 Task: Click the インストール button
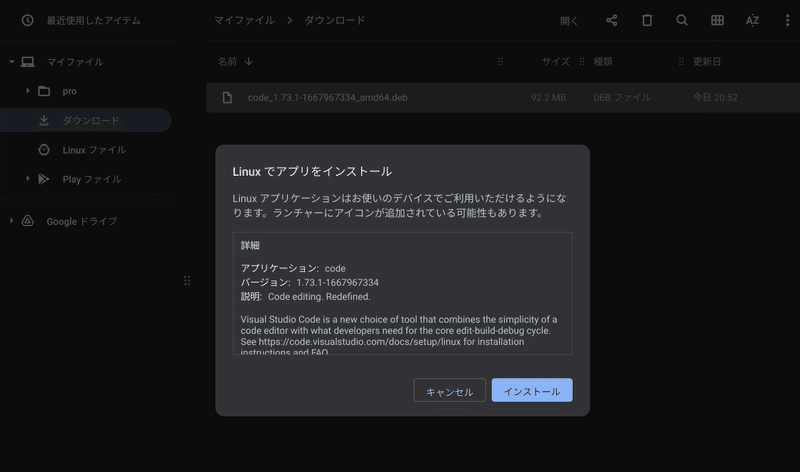point(532,390)
